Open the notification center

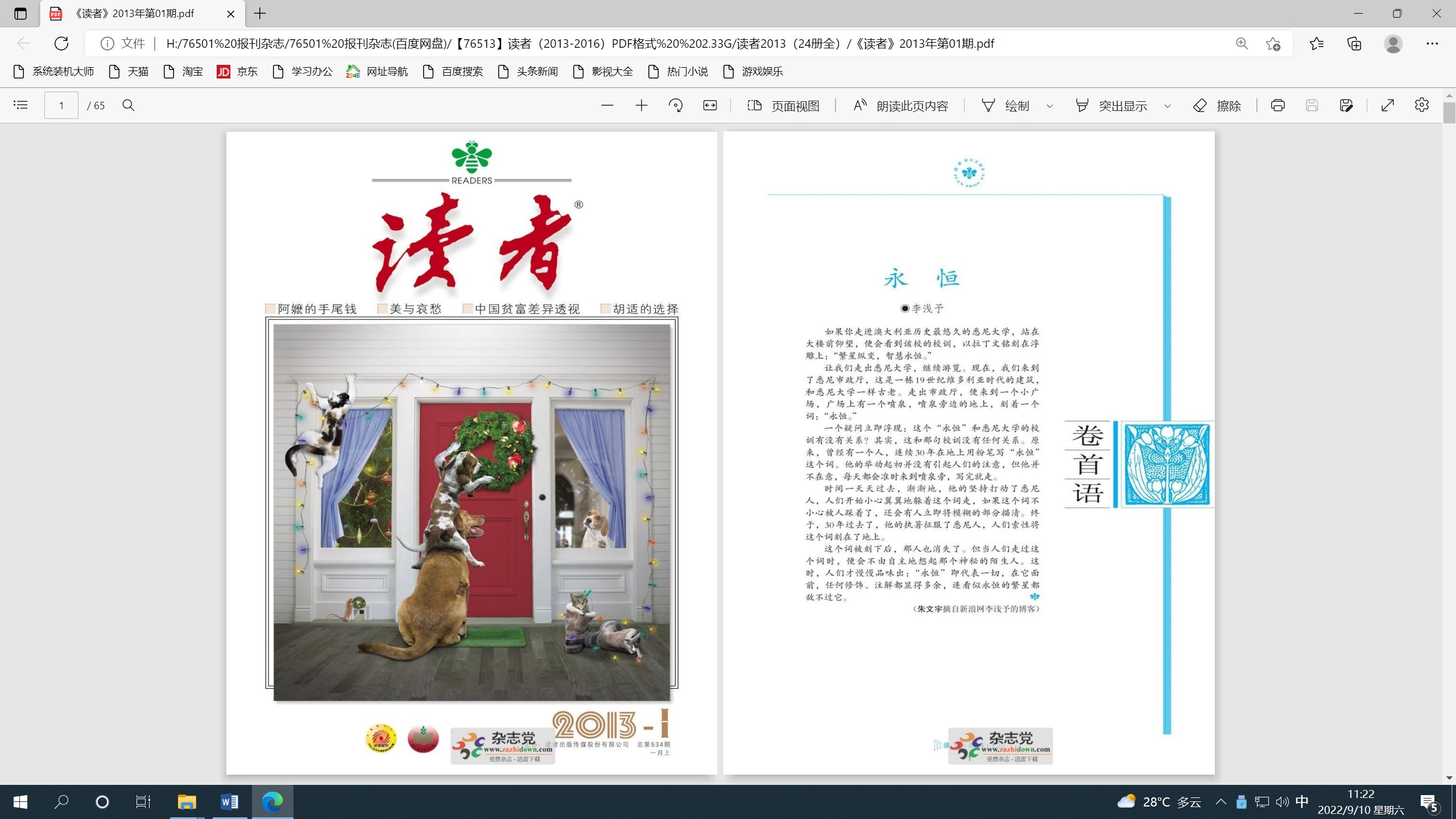pos(1429,803)
